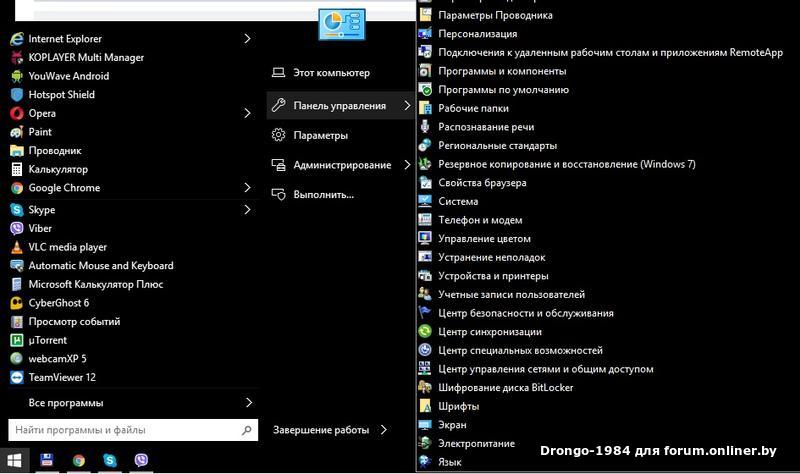Select Региональные стандарты
Image resolution: width=800 pixels, height=474 pixels.
pos(497,145)
